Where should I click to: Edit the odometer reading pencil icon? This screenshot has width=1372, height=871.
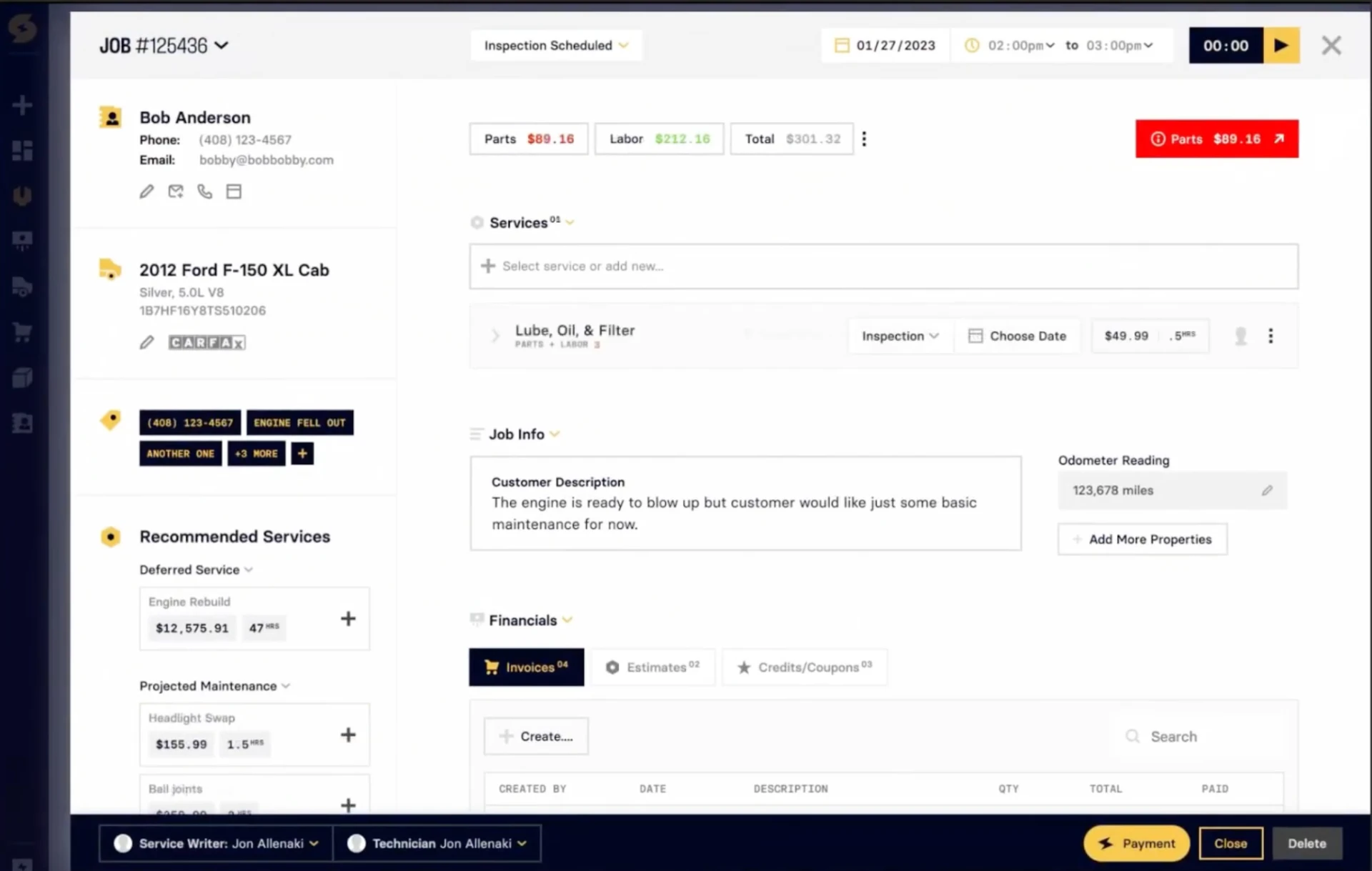(1267, 491)
